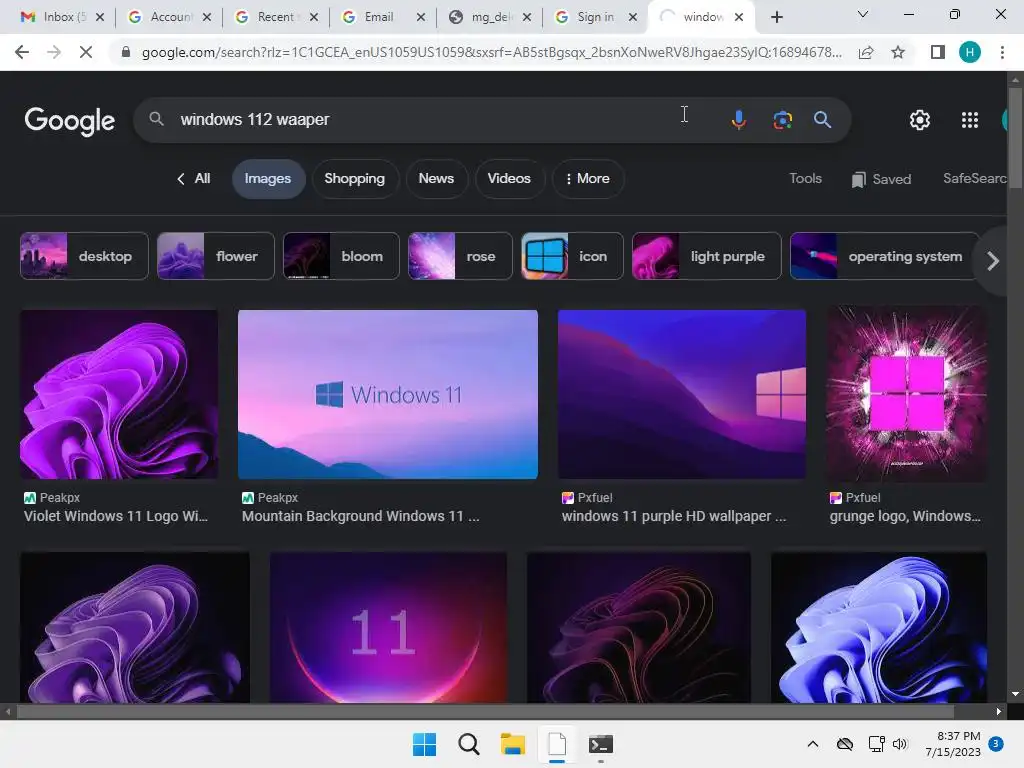Show more suggestion chips arrow
Viewport: 1024px width, 768px height.
993,261
